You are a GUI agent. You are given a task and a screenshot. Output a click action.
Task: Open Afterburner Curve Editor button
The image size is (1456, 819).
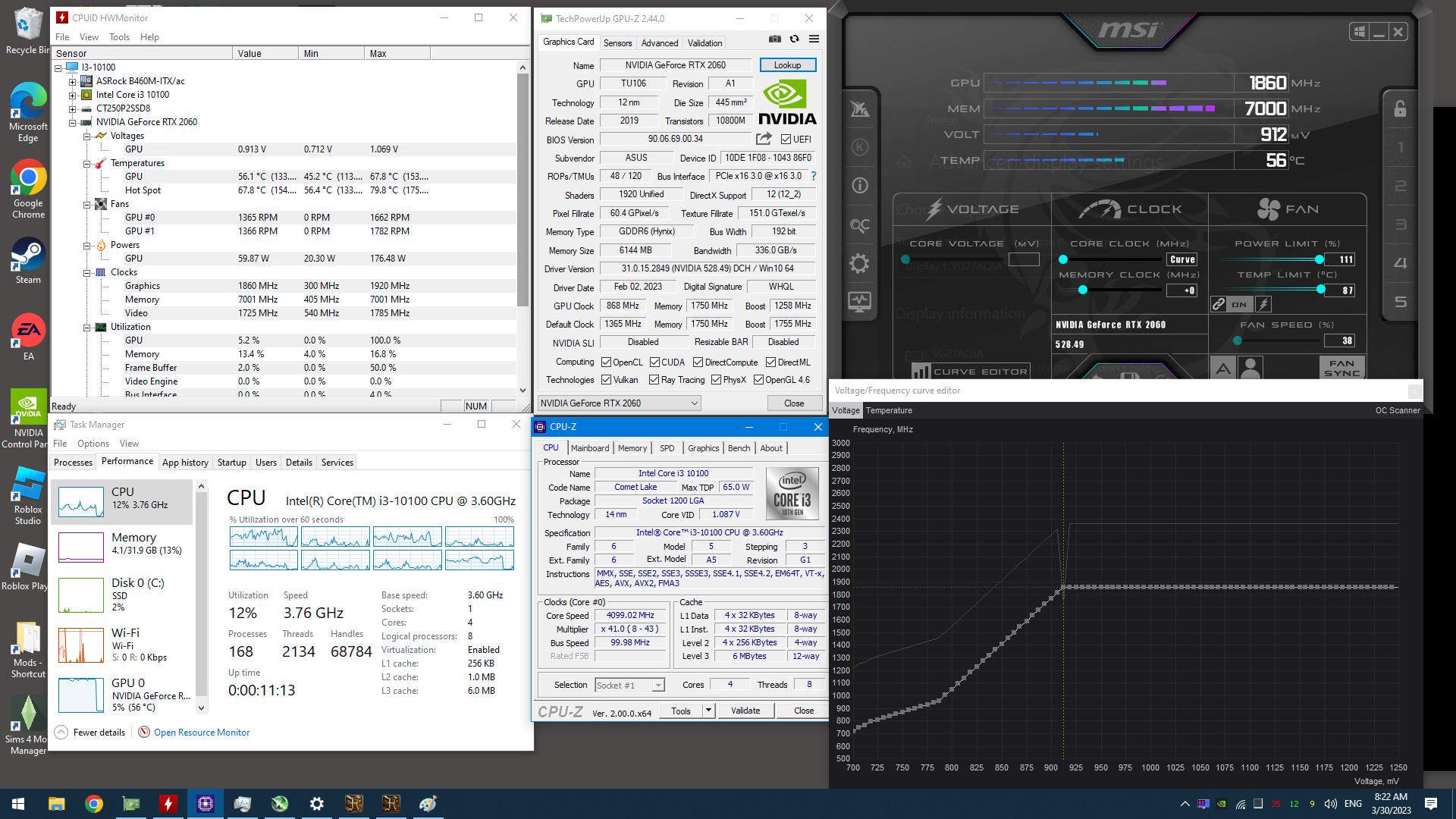[x=971, y=372]
